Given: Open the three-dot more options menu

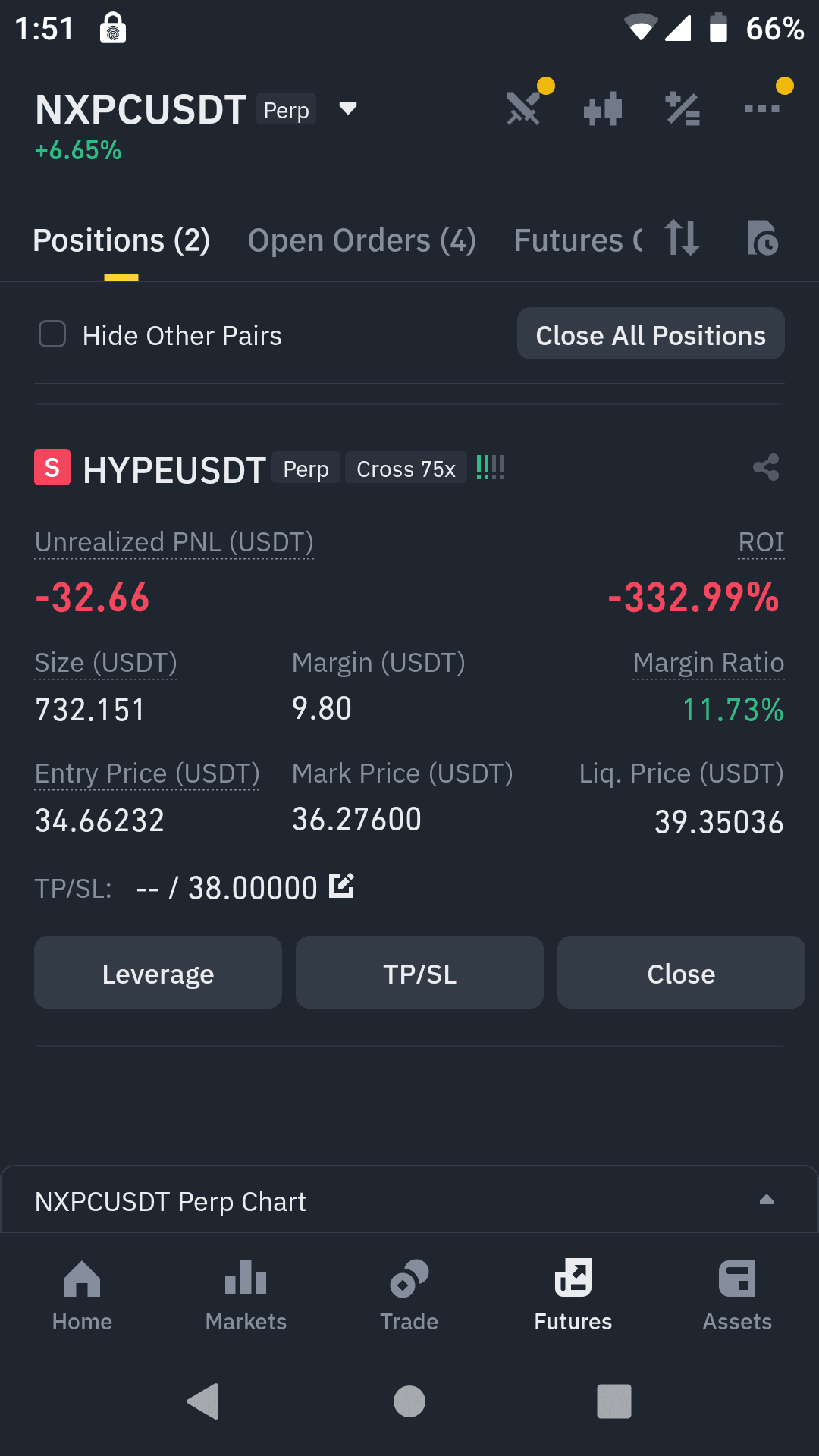Looking at the screenshot, I should (x=762, y=108).
